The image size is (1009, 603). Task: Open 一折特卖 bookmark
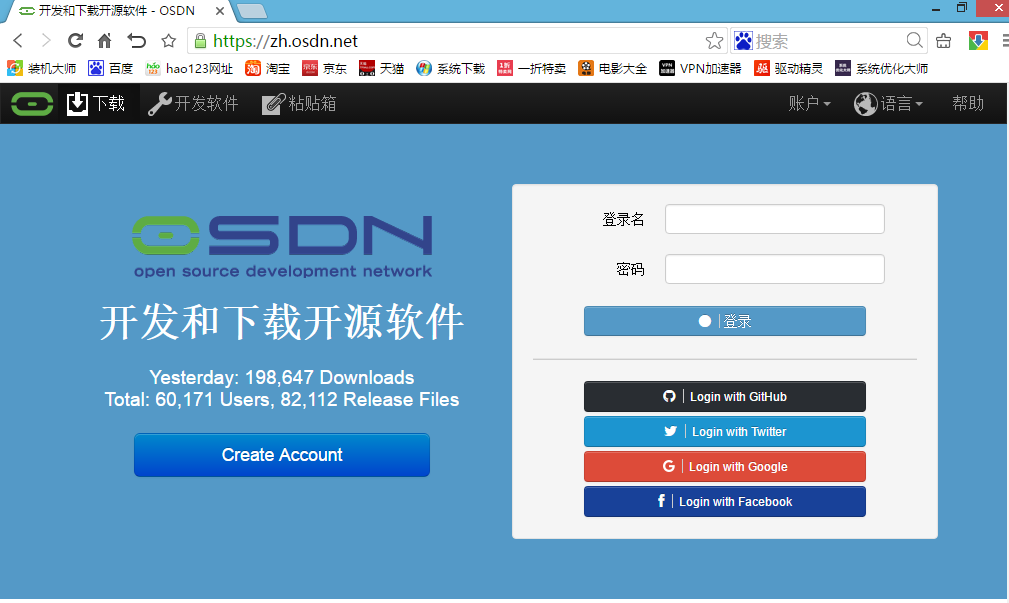click(x=532, y=68)
